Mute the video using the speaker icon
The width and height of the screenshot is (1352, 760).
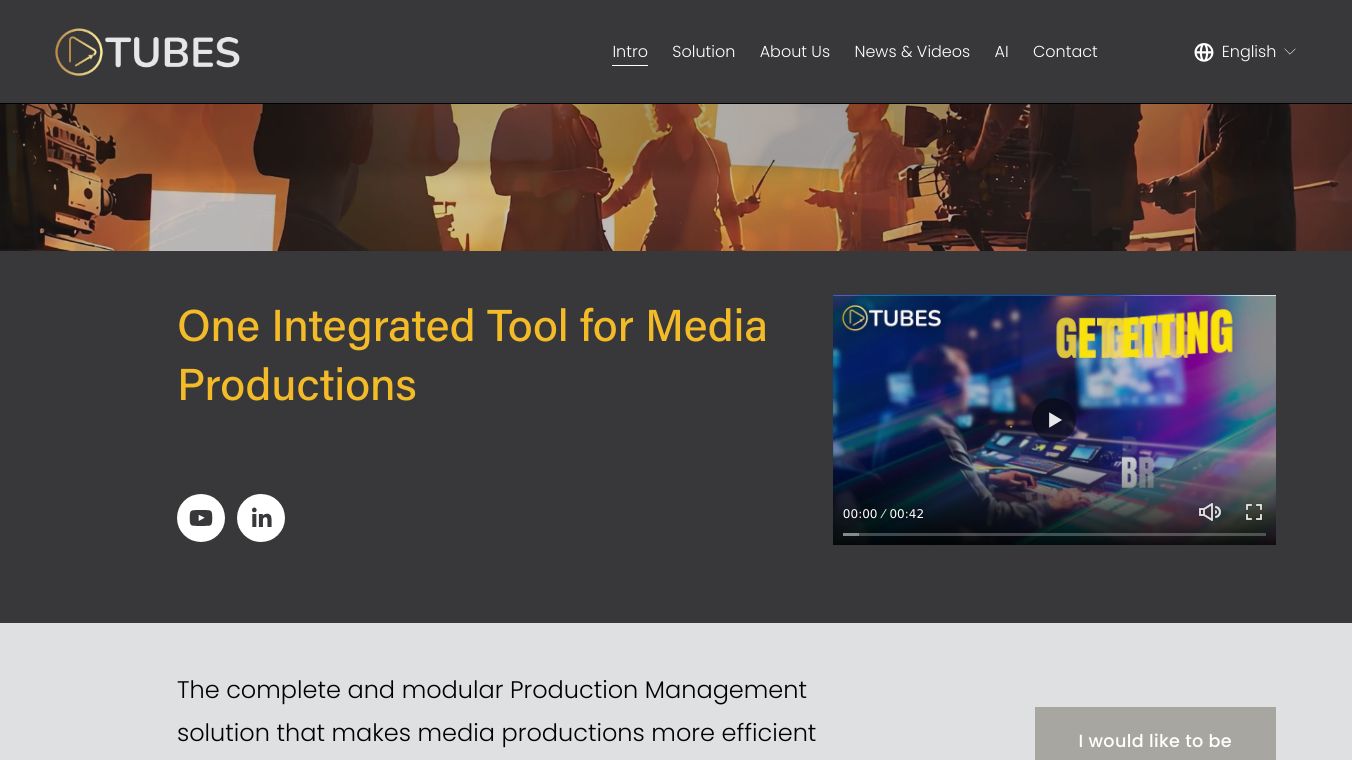1209,512
